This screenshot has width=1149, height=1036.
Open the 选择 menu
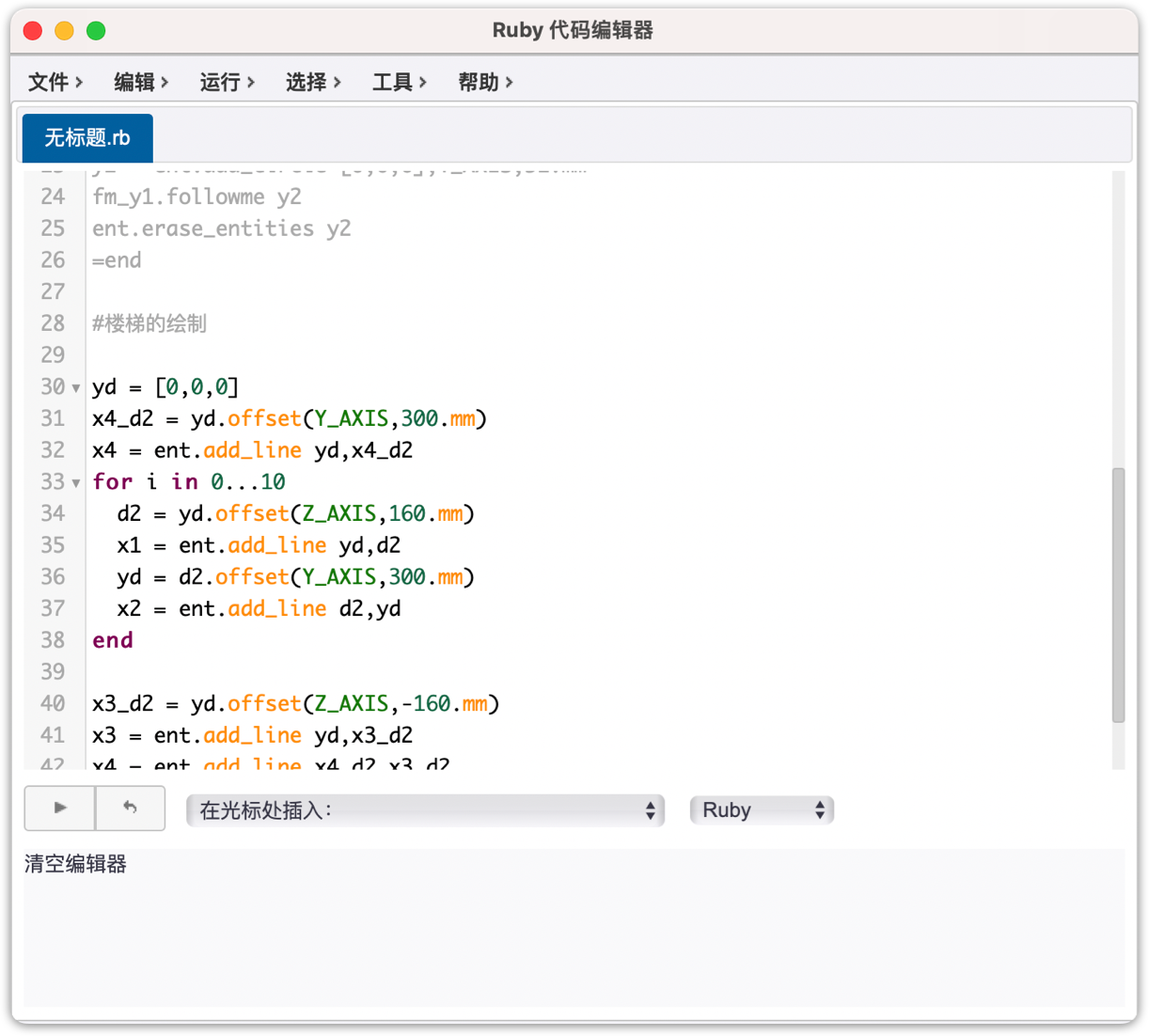[313, 83]
